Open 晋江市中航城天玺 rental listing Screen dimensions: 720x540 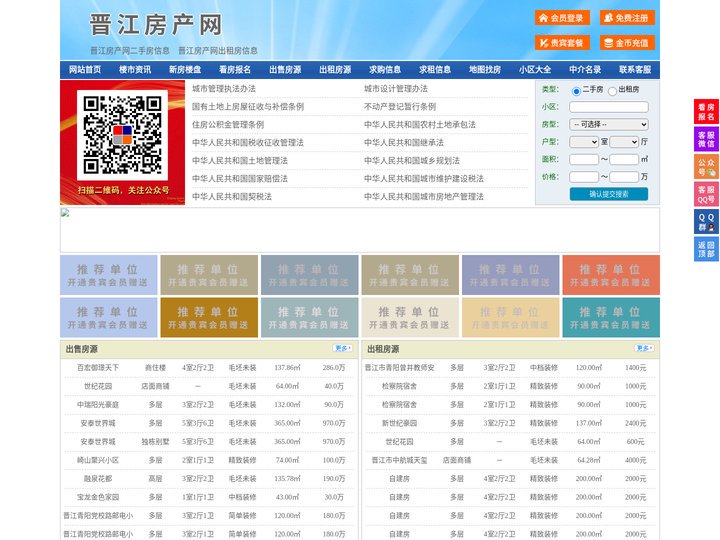(399, 460)
